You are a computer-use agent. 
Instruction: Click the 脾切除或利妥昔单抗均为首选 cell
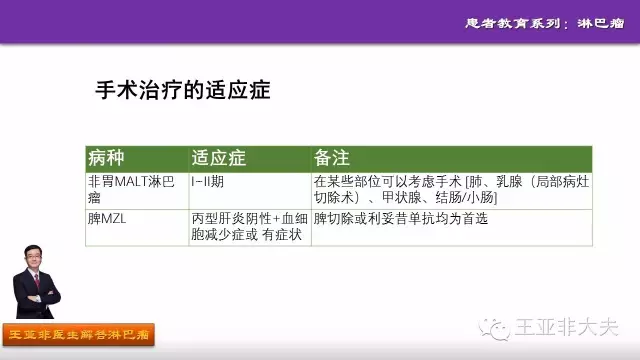click(451, 228)
